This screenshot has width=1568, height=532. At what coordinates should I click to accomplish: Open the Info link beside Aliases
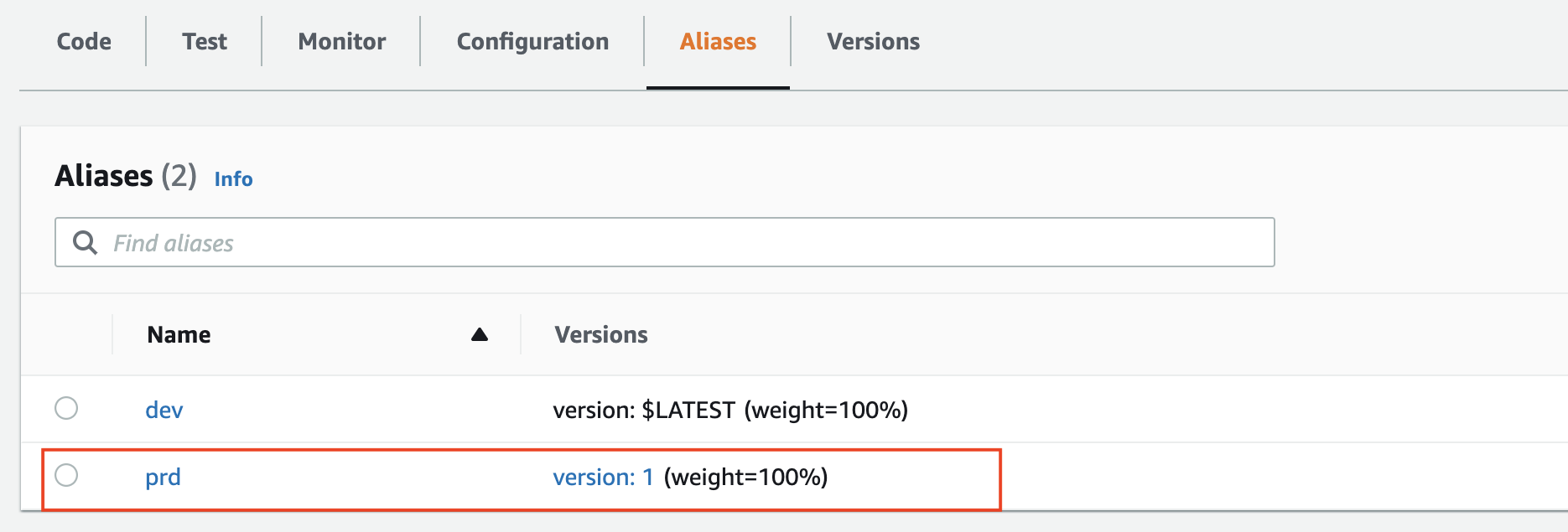tap(233, 179)
